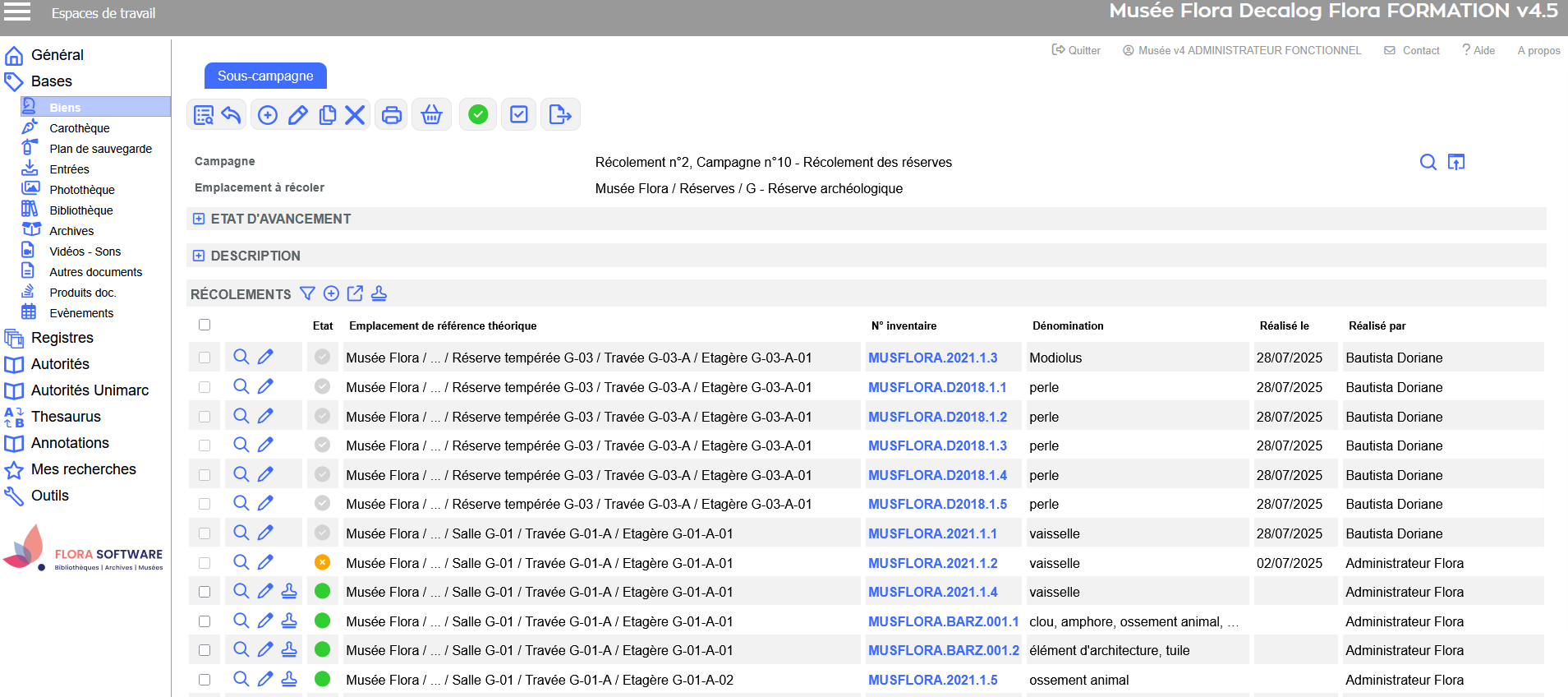Click the delete X icon in toolbar
The width and height of the screenshot is (1568, 697).
pos(355,115)
